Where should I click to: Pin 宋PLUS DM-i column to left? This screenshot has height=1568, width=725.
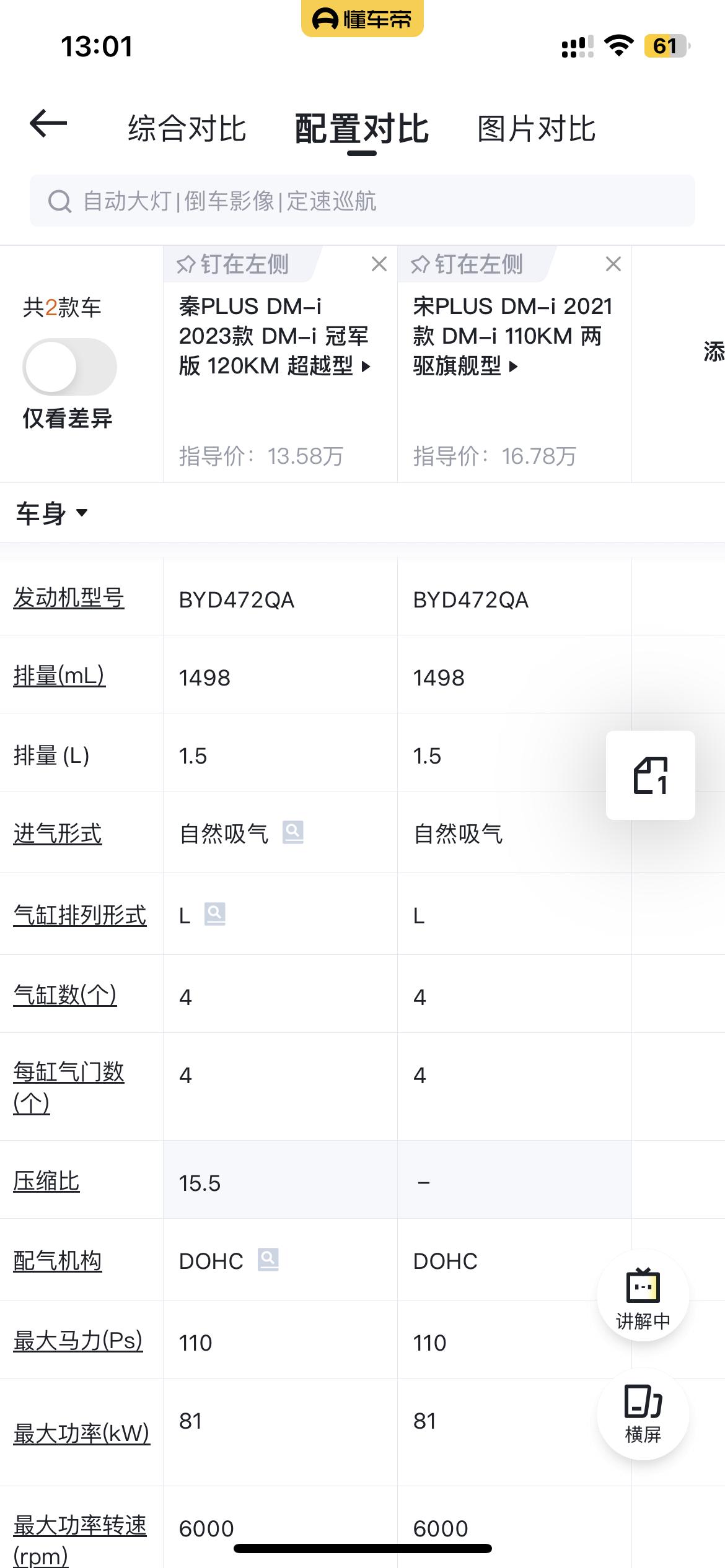[x=467, y=264]
